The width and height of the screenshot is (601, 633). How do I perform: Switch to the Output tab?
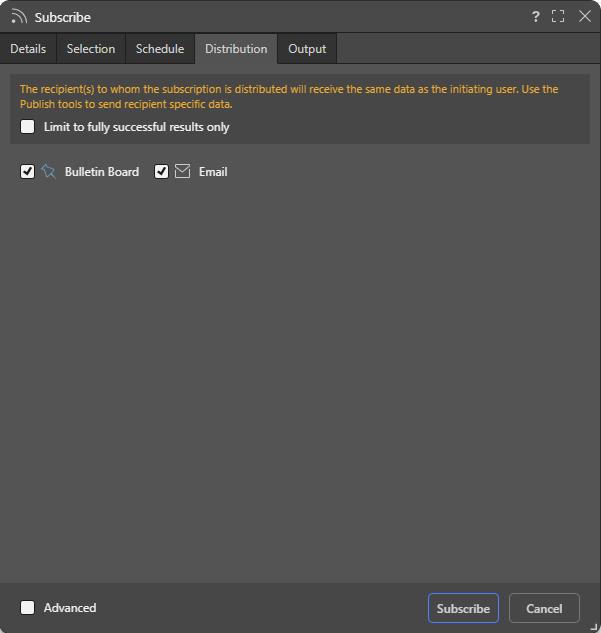coord(307,49)
